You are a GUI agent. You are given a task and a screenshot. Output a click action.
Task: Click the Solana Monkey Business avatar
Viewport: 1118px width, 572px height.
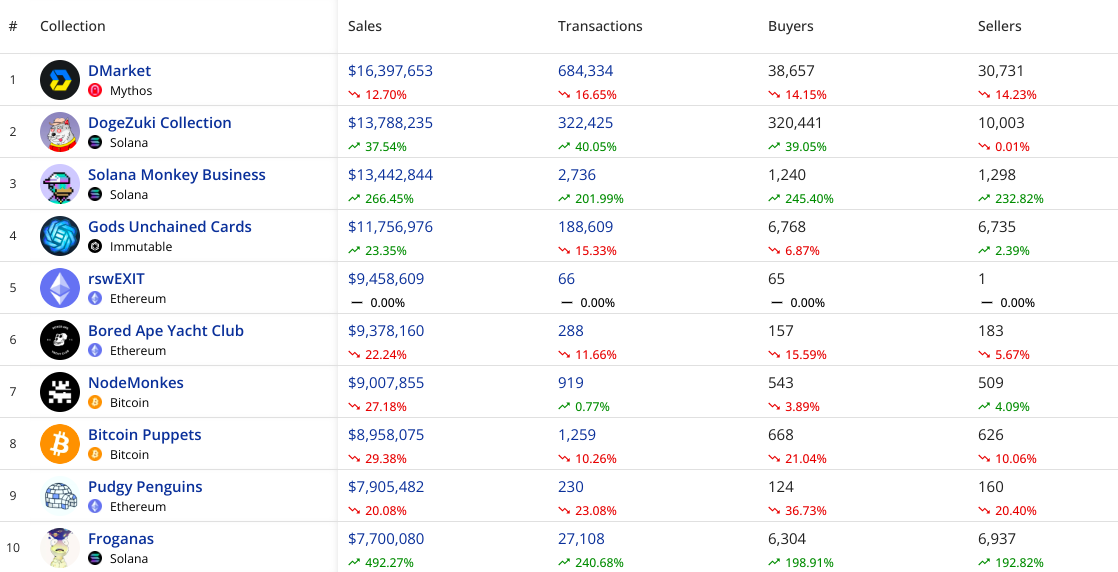[x=60, y=184]
